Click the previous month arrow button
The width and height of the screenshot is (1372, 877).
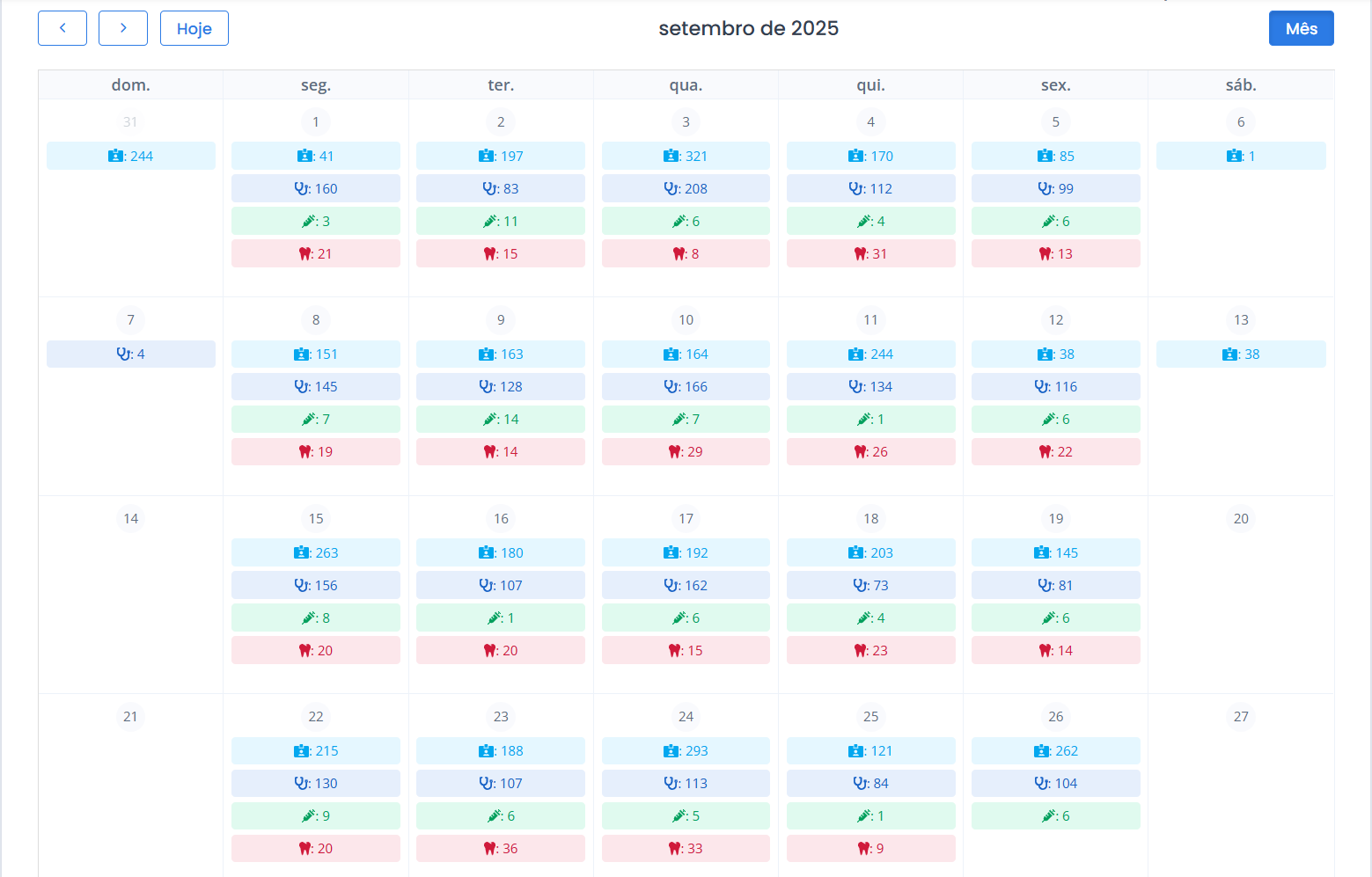coord(62,28)
